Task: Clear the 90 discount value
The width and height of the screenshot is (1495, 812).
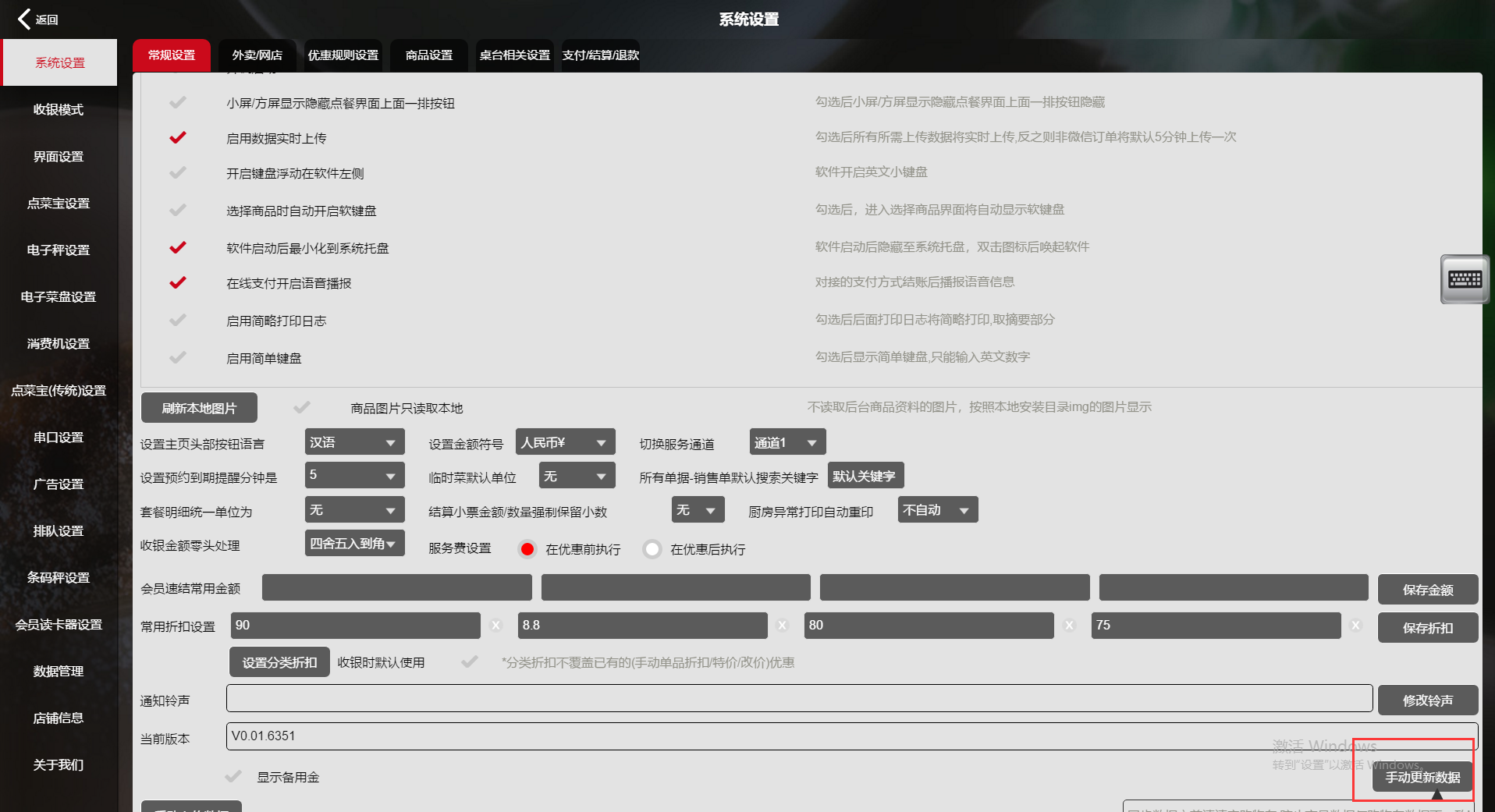Action: tap(495, 626)
